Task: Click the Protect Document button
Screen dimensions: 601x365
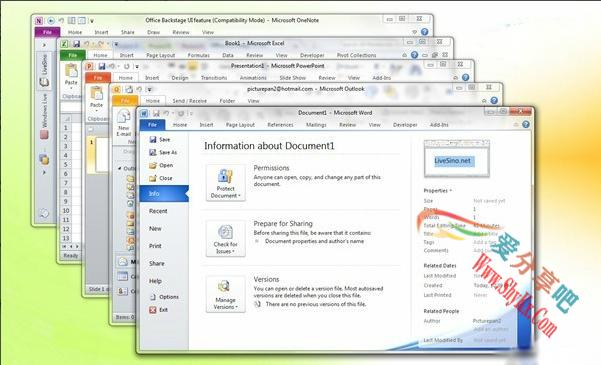Action: click(x=226, y=183)
